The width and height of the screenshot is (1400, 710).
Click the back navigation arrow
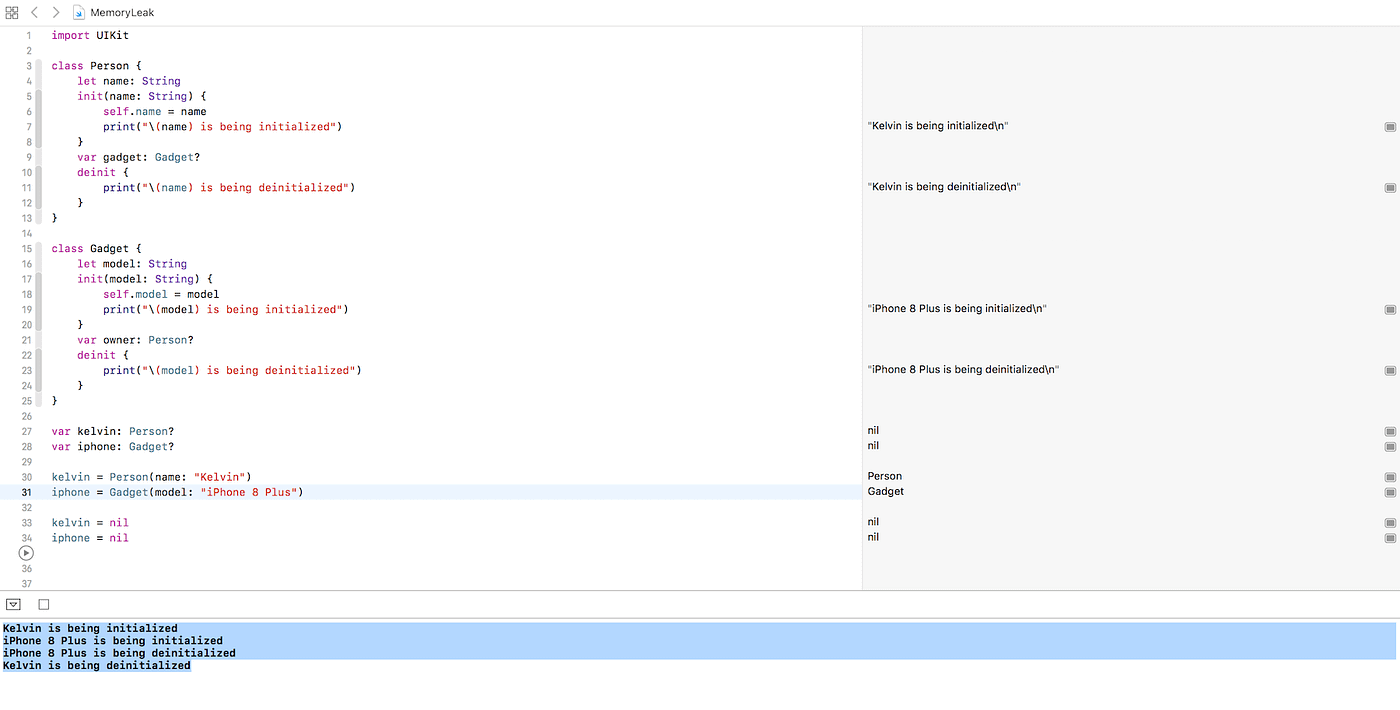[x=34, y=12]
